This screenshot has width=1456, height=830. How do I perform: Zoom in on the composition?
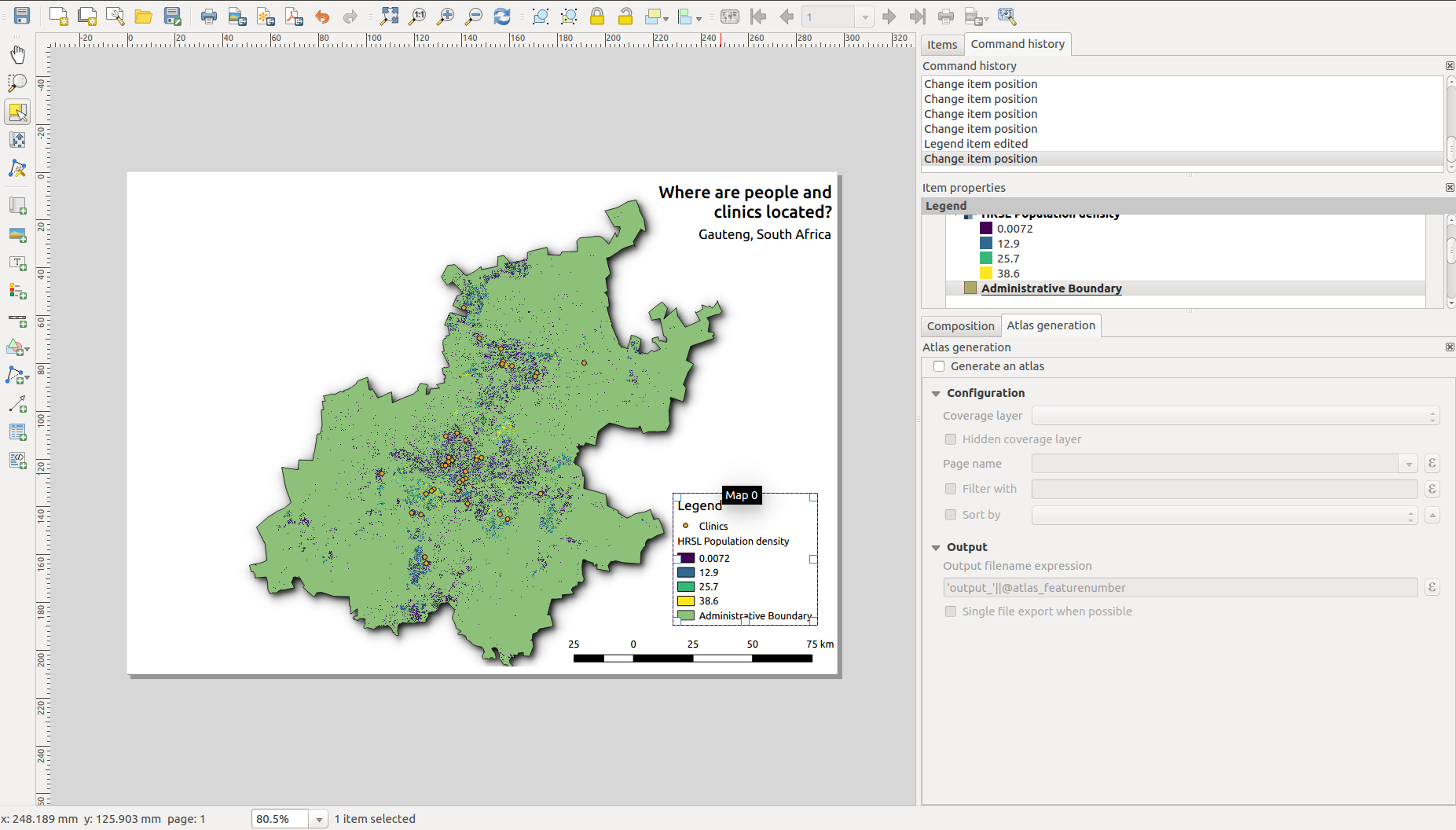coord(446,16)
